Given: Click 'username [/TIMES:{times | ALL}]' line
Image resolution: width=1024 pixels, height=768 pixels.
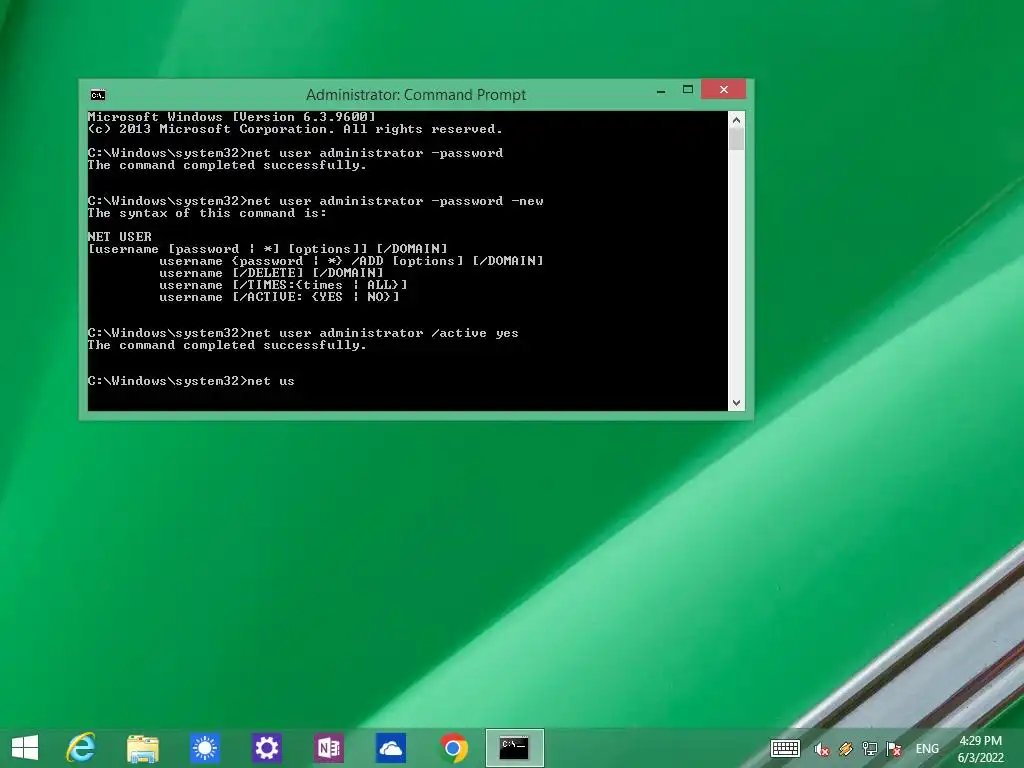Looking at the screenshot, I should coord(283,285).
